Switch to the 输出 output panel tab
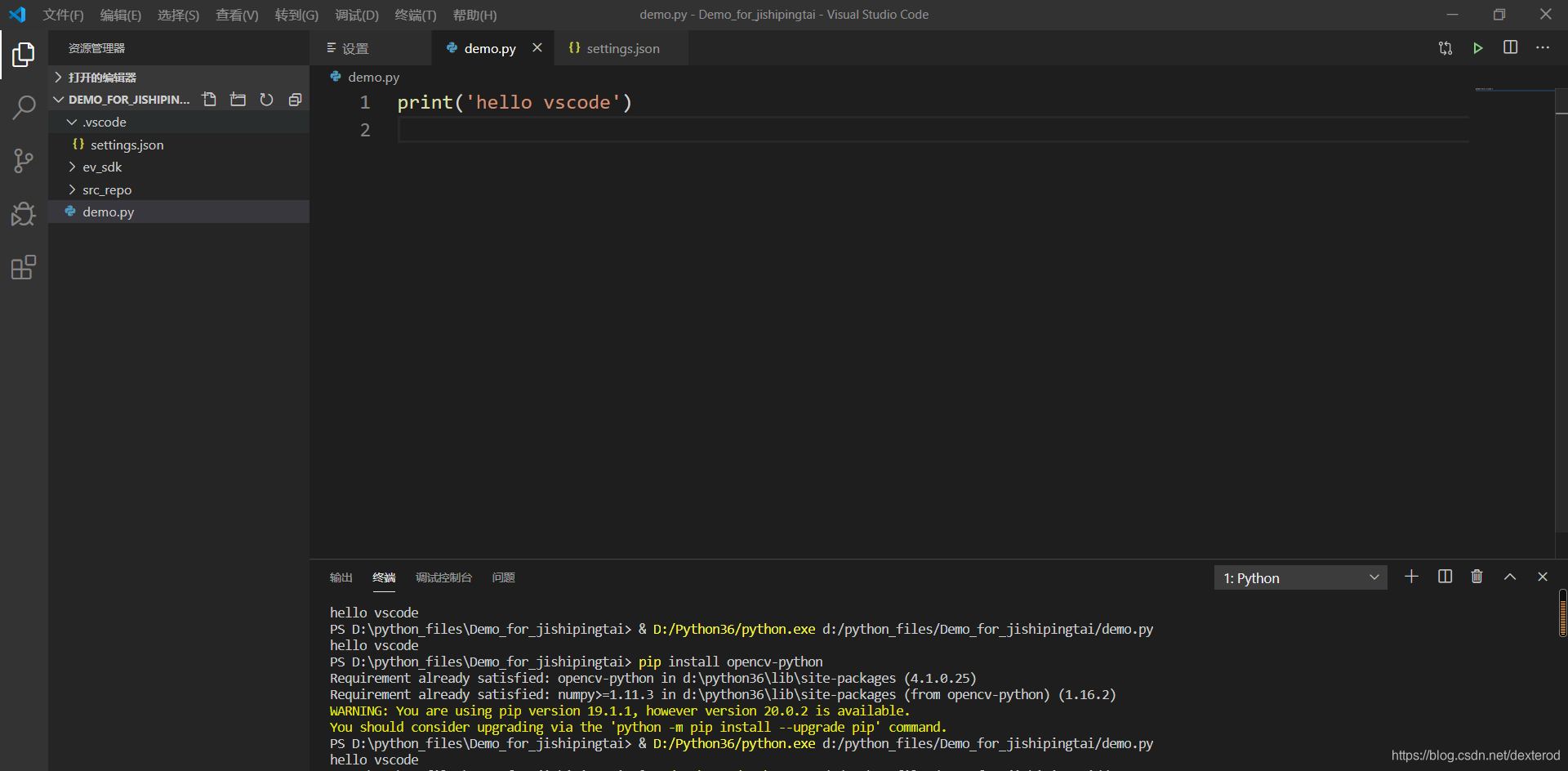This screenshot has height=771, width=1568. pyautogui.click(x=341, y=577)
